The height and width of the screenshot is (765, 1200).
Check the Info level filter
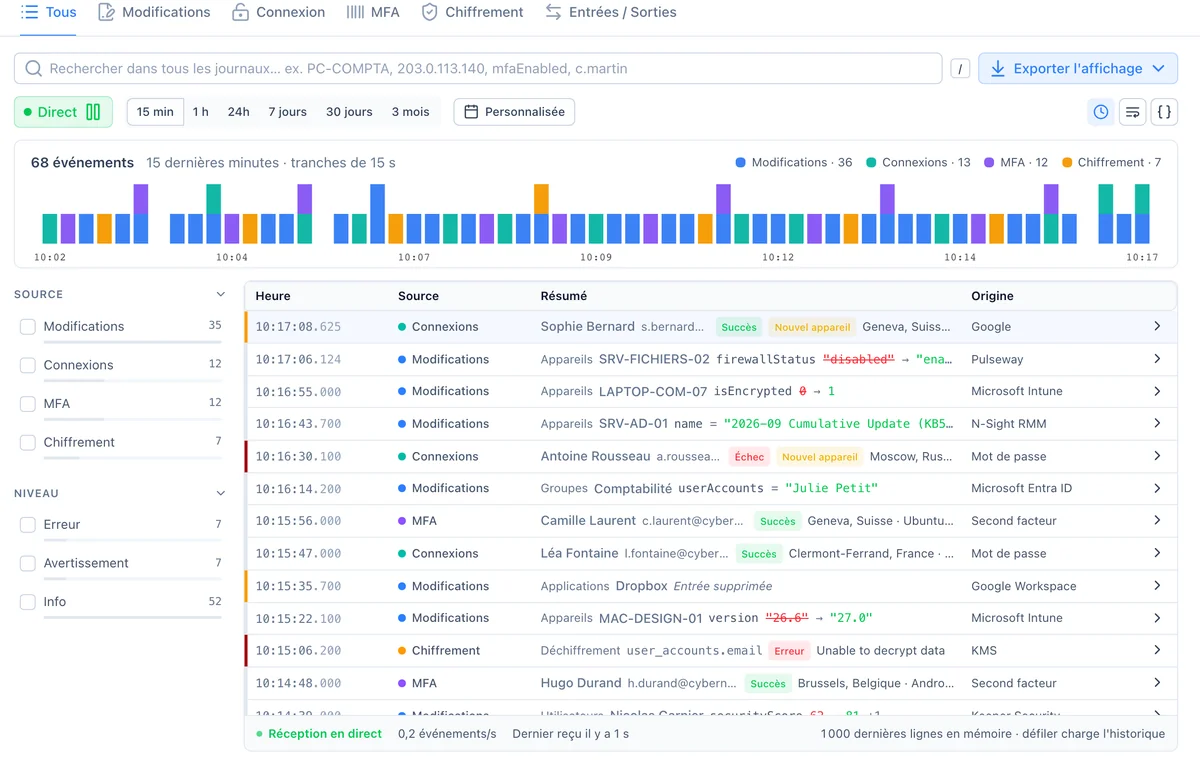[x=28, y=602]
